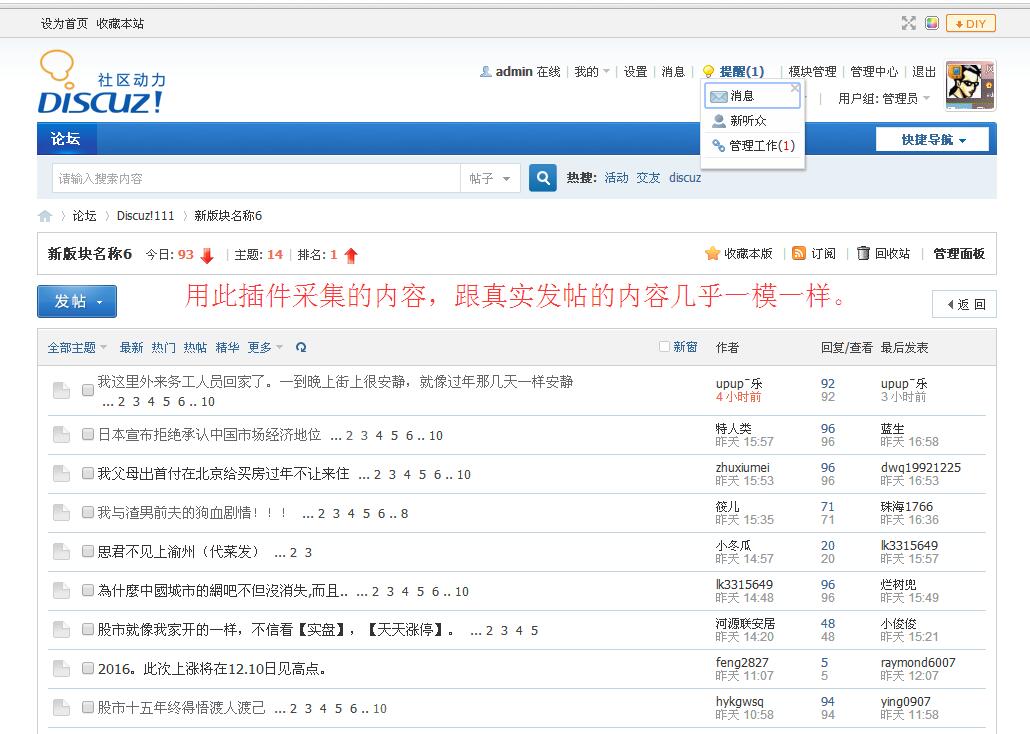Click the Discuz! logo
This screenshot has width=1030, height=734.
point(102,83)
